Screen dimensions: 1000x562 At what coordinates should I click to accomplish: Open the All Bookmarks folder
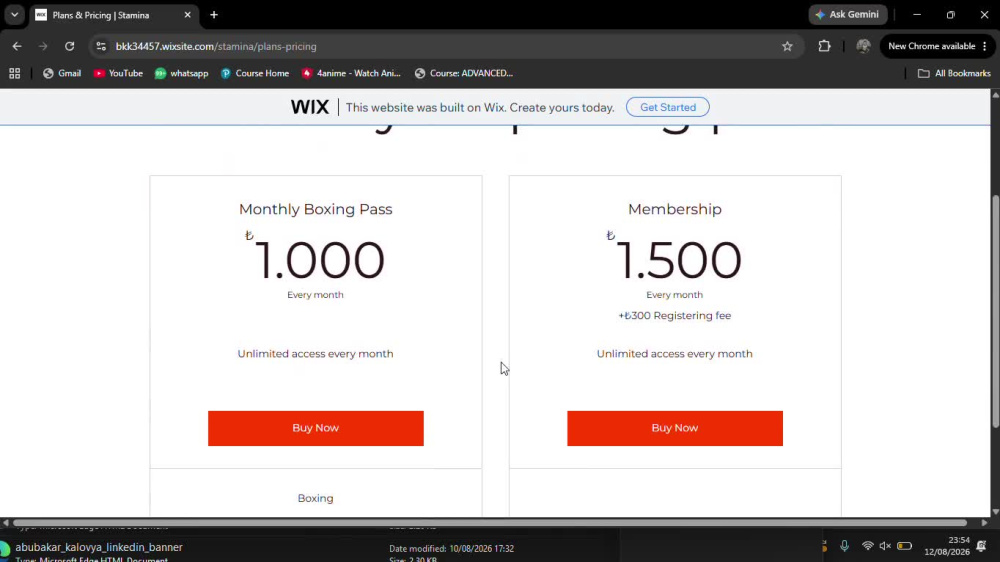pos(954,73)
